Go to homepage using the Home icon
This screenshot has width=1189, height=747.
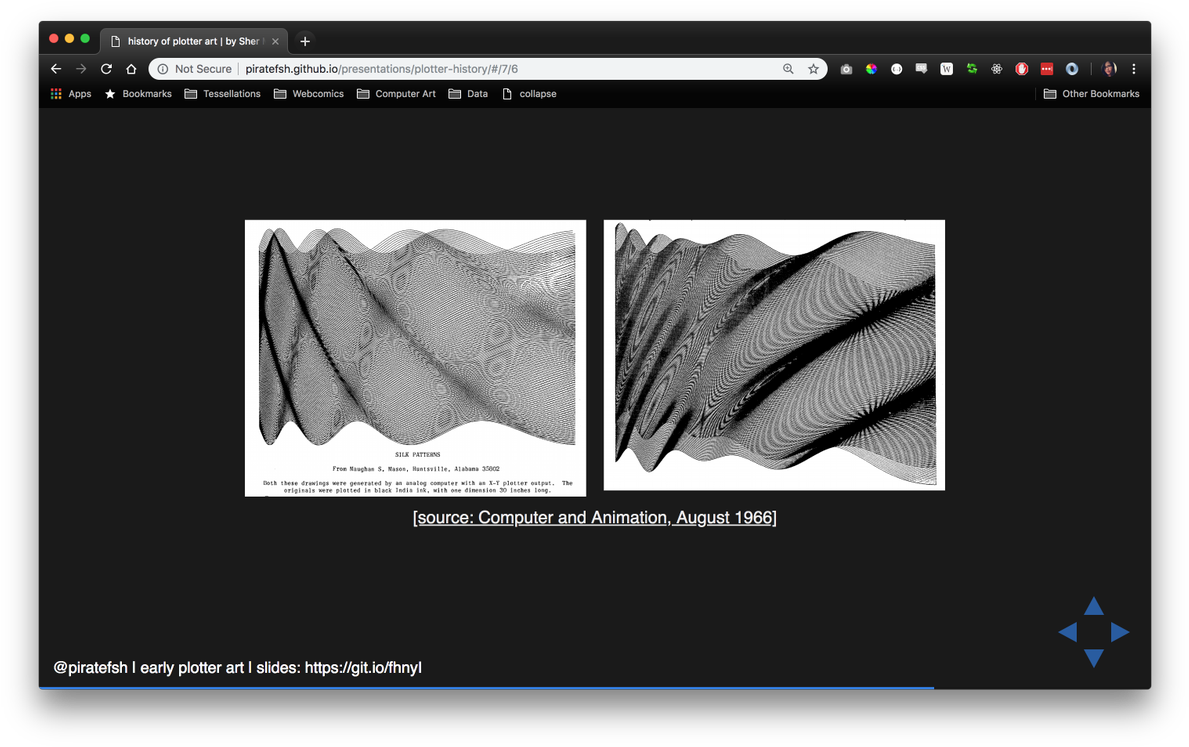click(x=130, y=69)
